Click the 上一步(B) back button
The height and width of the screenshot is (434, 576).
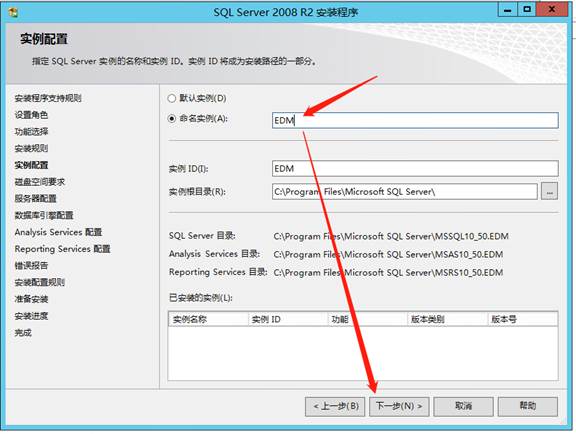(335, 406)
